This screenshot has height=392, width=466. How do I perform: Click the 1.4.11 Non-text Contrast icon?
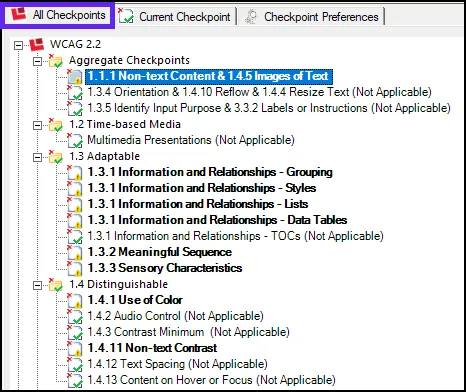[x=75, y=348]
